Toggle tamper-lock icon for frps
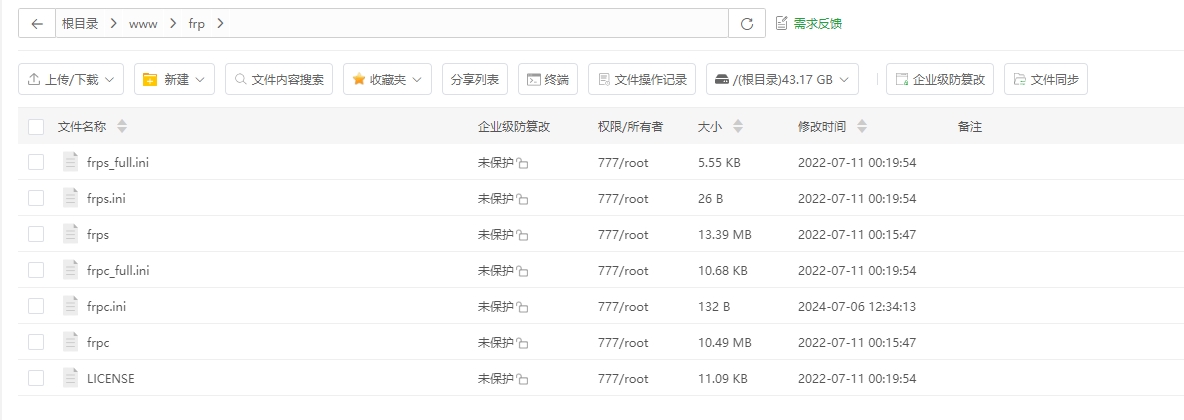The image size is (1184, 420). (523, 236)
